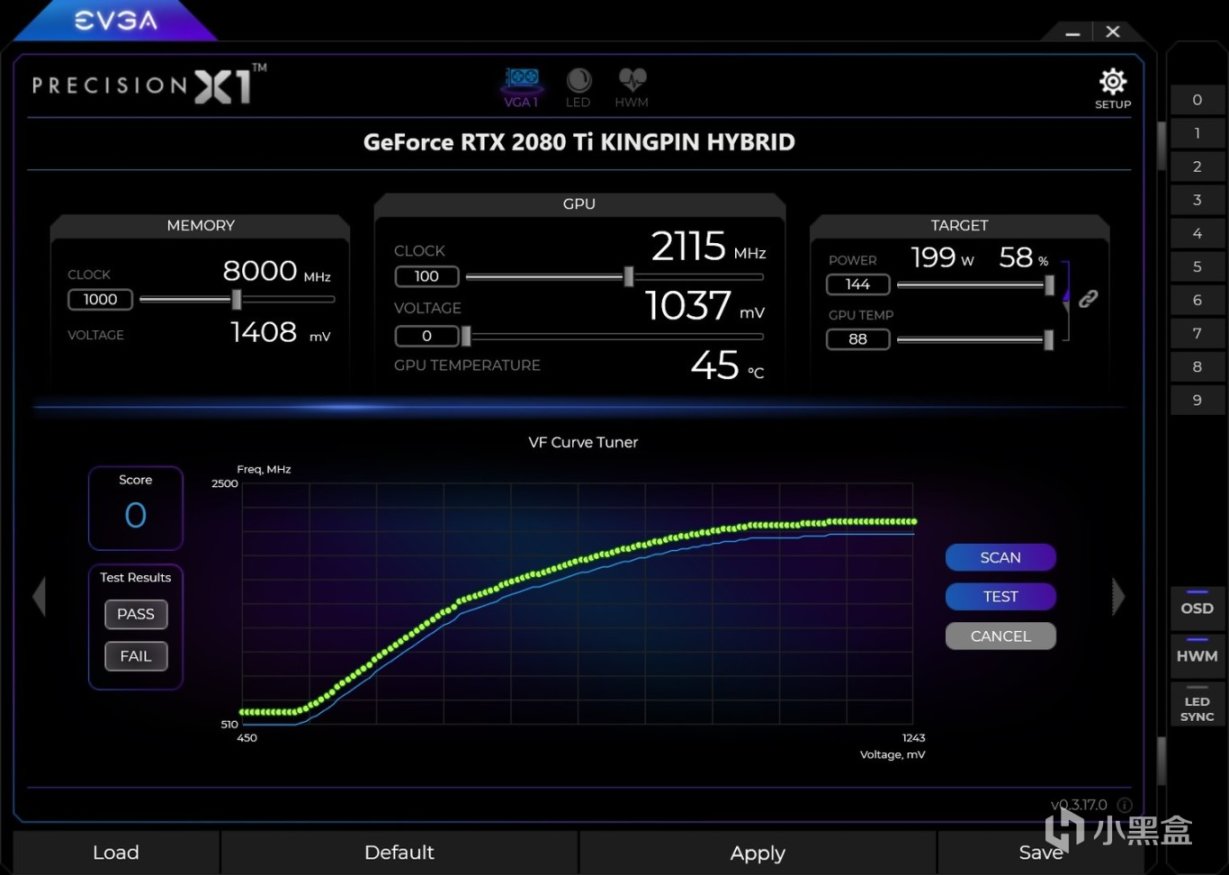Click the Precision X1 logo
The height and width of the screenshot is (875, 1229).
[150, 85]
